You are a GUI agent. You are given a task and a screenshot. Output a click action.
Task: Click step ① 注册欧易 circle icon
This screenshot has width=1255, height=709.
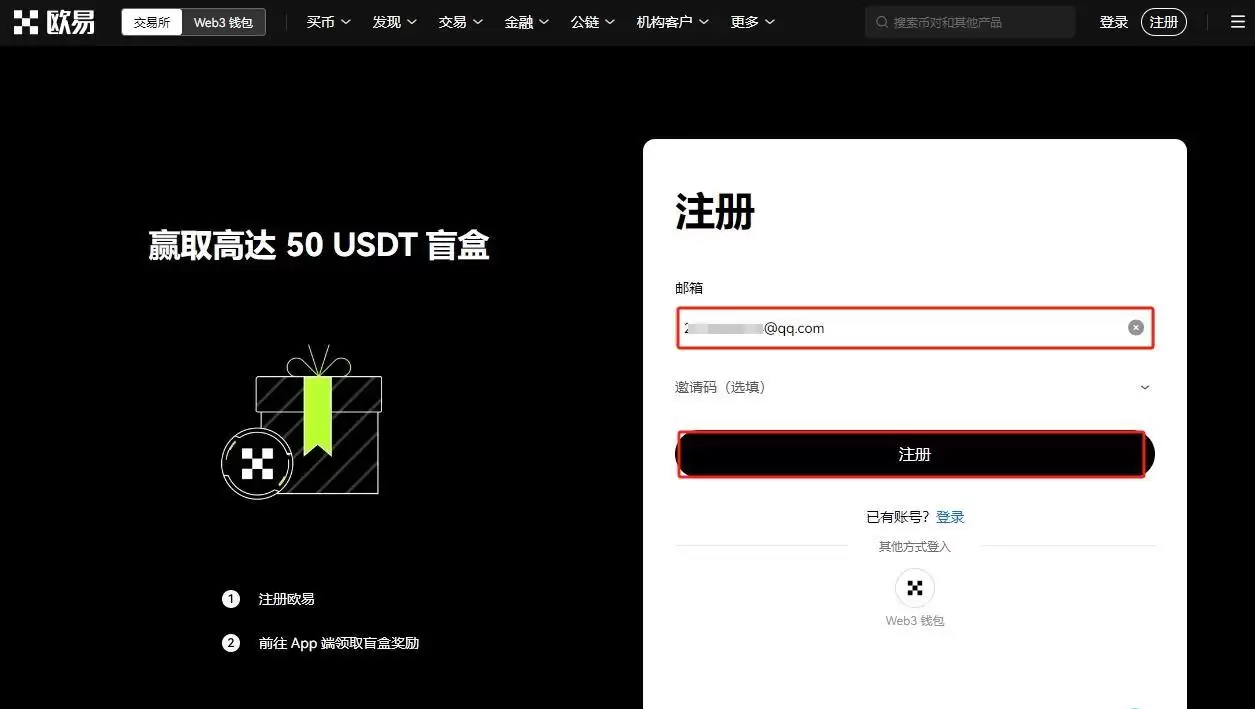click(x=231, y=598)
